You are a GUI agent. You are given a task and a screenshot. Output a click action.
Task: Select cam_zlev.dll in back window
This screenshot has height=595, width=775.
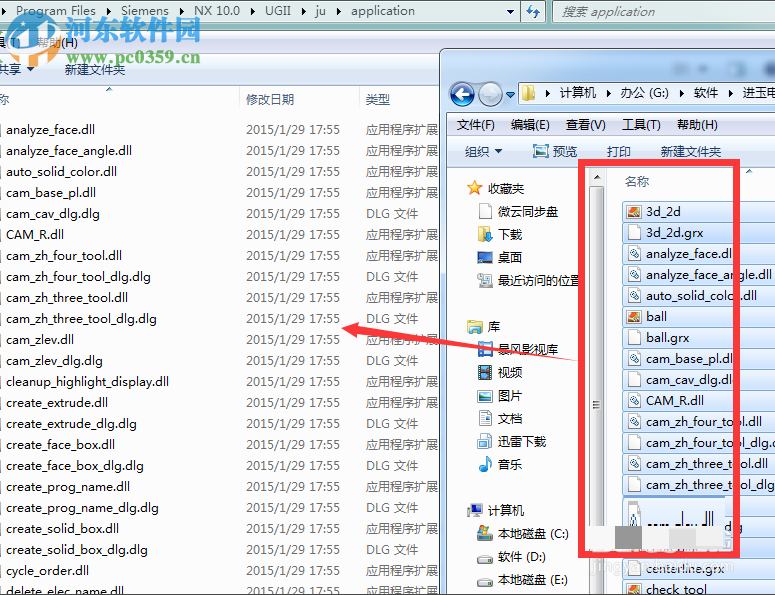click(x=40, y=340)
